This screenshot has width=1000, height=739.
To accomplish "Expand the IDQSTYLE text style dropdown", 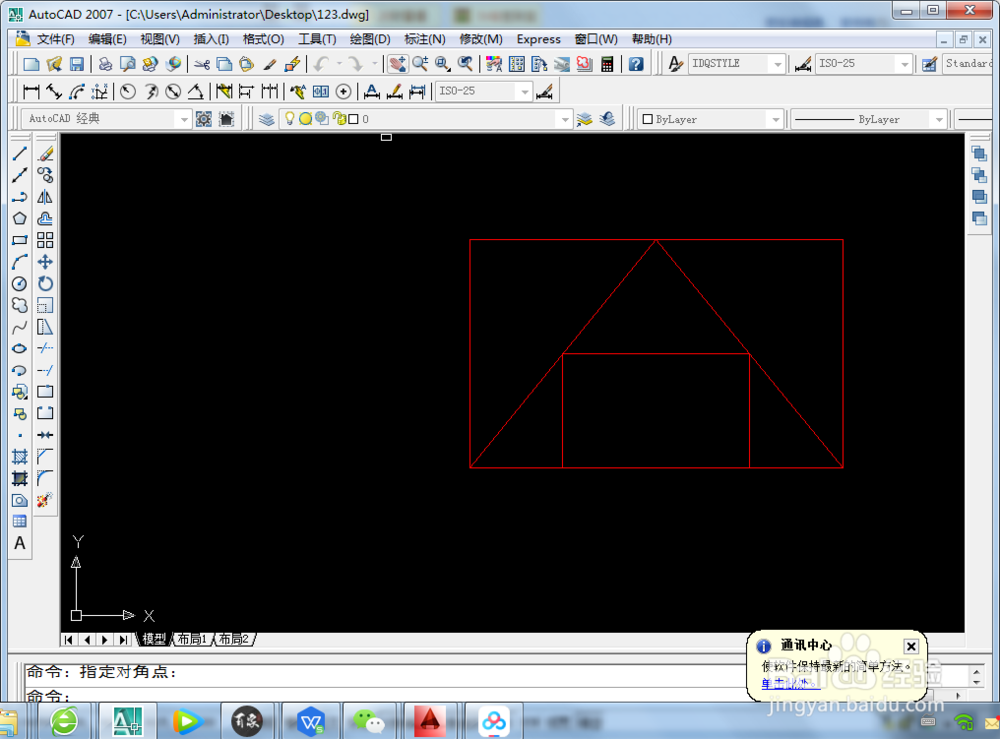I will point(777,64).
